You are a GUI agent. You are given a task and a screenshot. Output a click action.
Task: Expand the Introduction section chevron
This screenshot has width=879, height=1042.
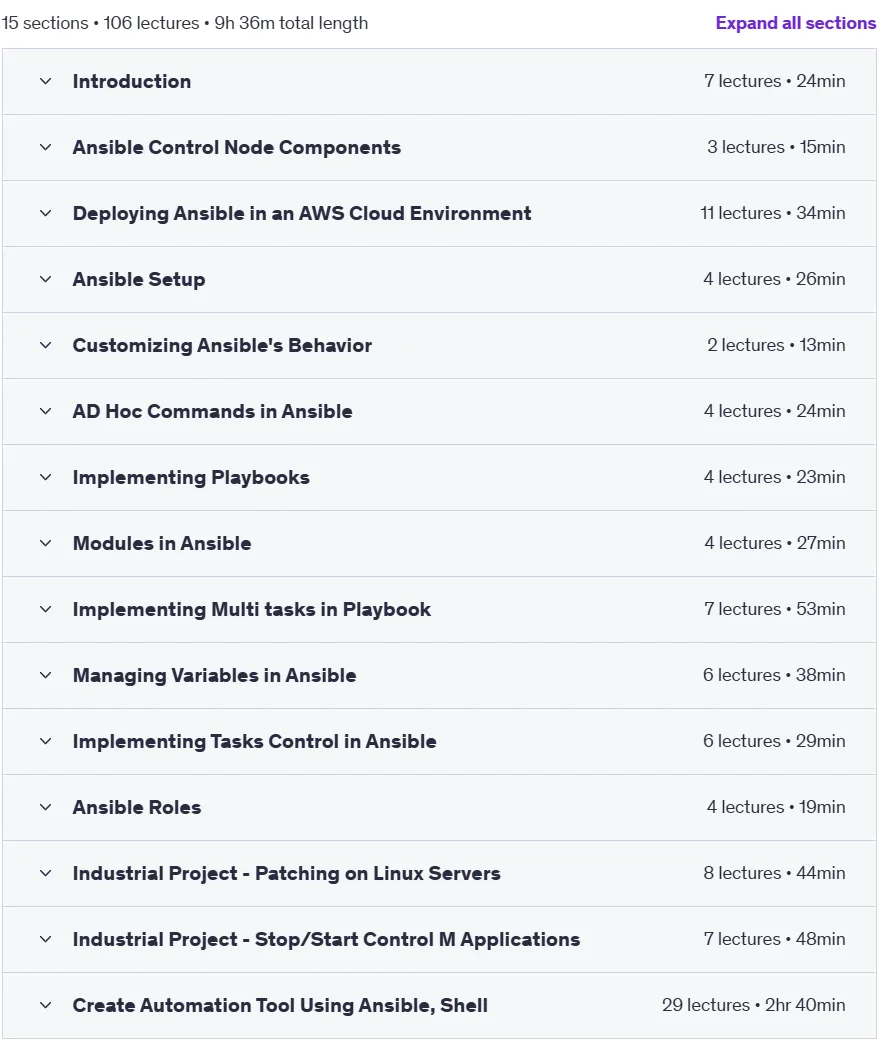tap(46, 82)
